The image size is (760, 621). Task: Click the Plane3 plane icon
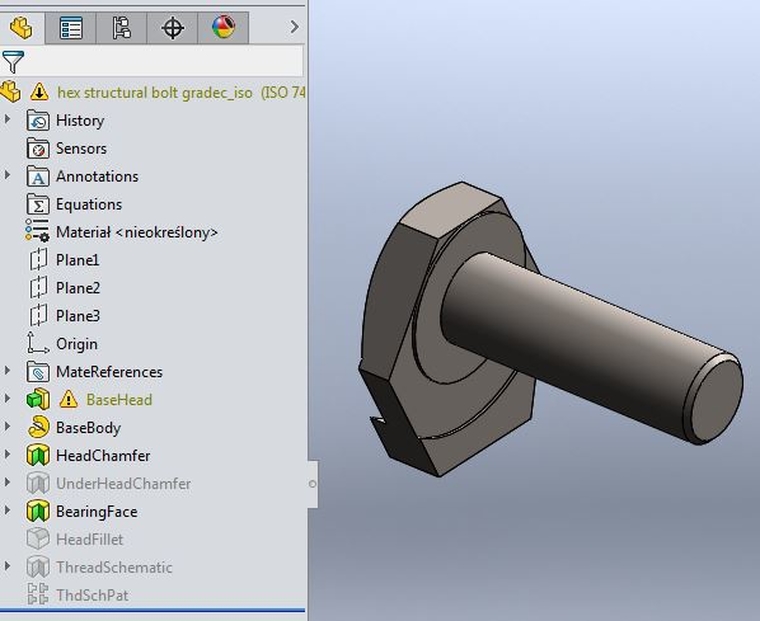pos(38,315)
